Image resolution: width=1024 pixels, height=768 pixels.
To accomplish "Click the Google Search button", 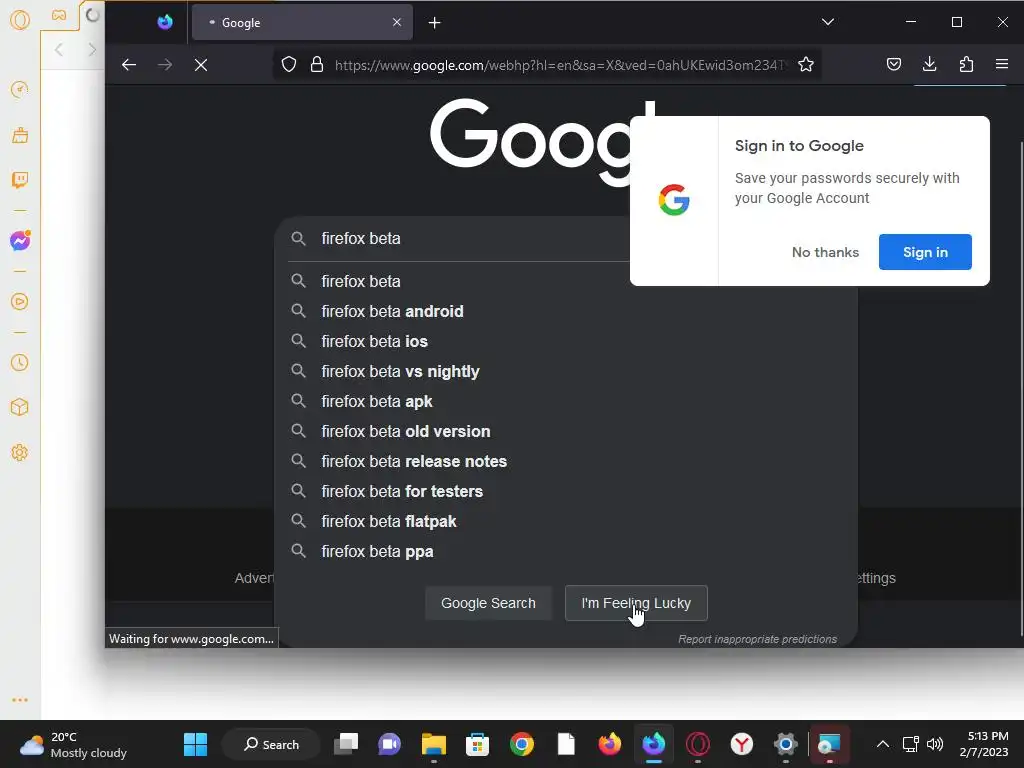I will (488, 603).
